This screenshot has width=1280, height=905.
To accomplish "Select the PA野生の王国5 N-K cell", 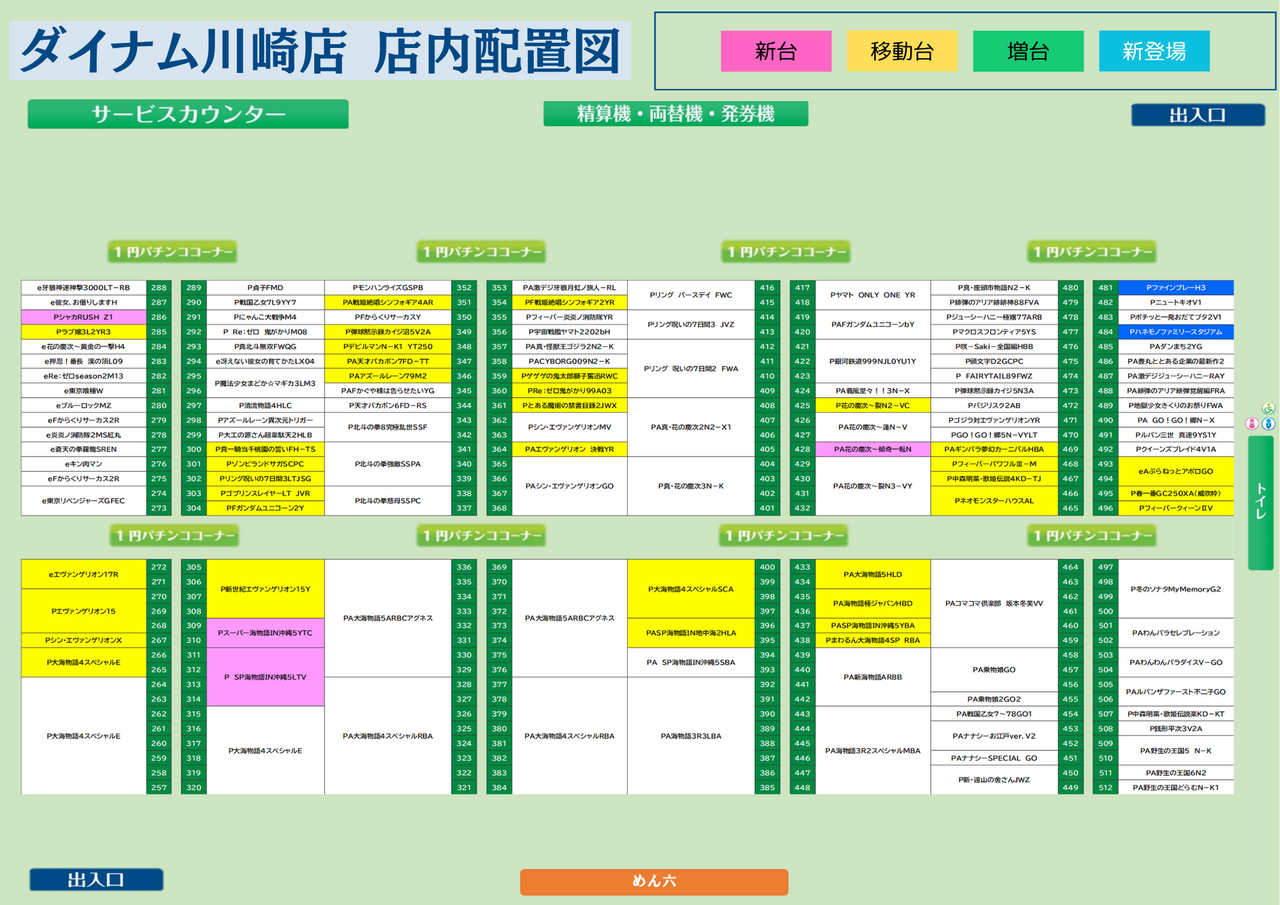I will [1176, 751].
